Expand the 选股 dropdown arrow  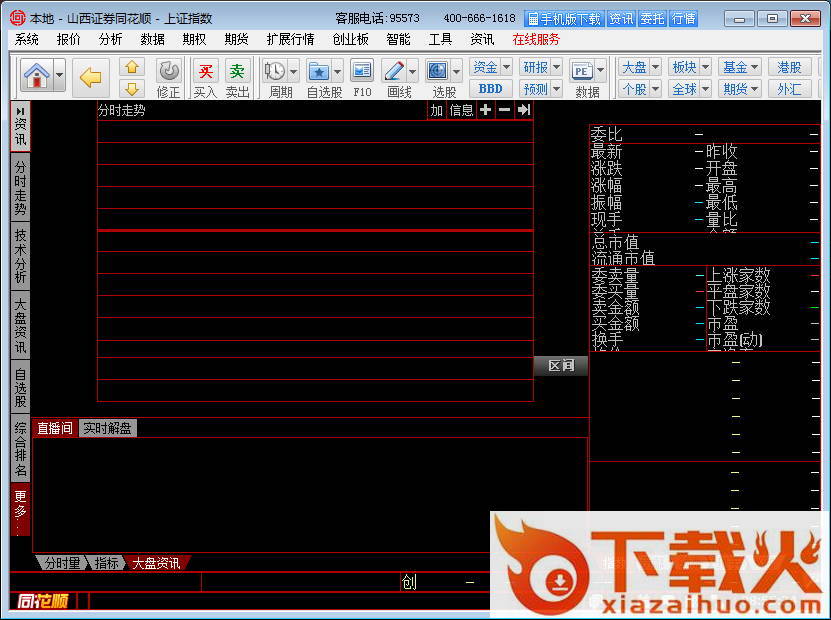(x=457, y=71)
